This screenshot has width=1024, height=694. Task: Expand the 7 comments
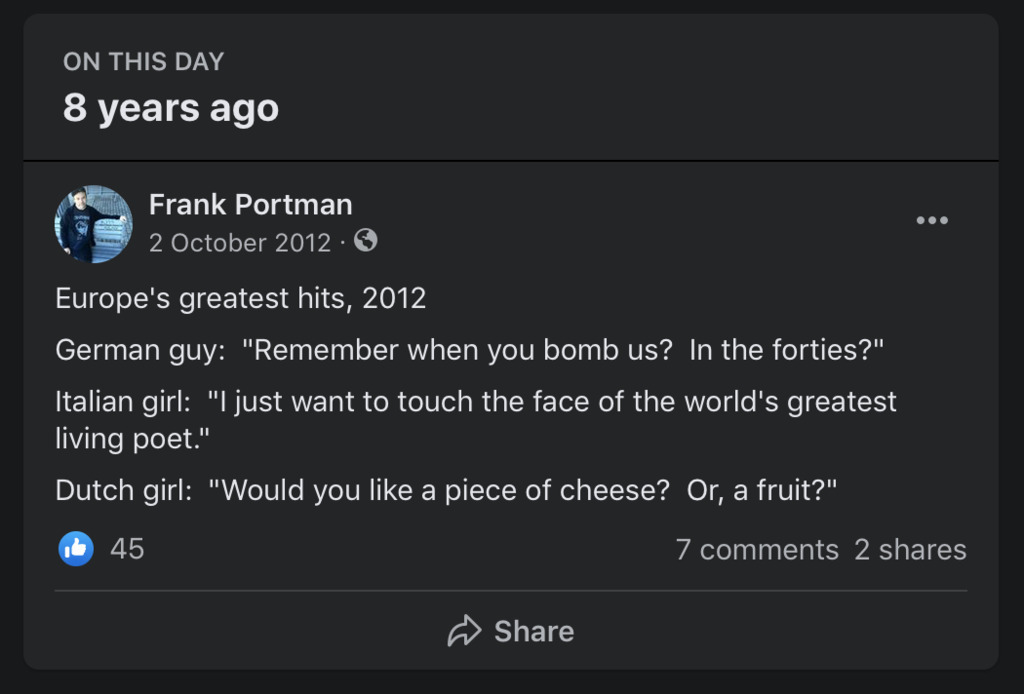click(756, 549)
